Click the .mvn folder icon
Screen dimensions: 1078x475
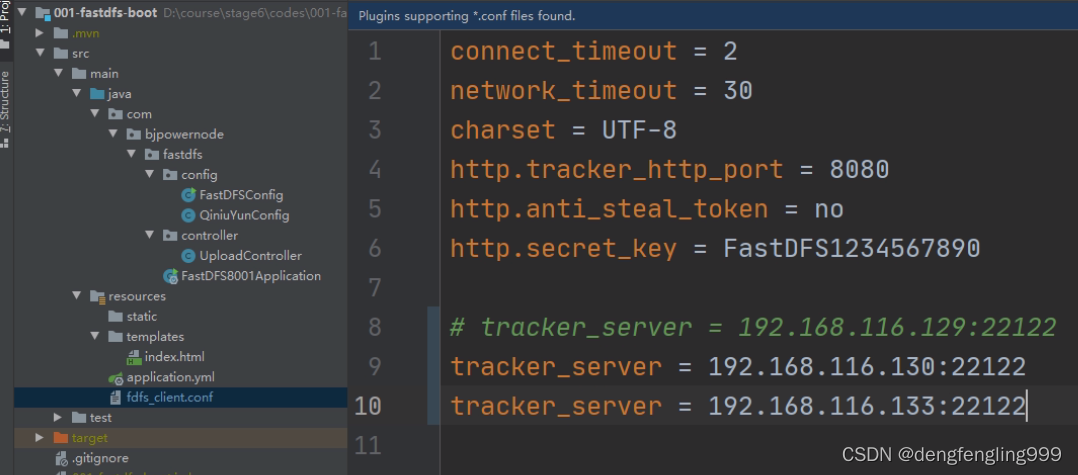[x=60, y=33]
